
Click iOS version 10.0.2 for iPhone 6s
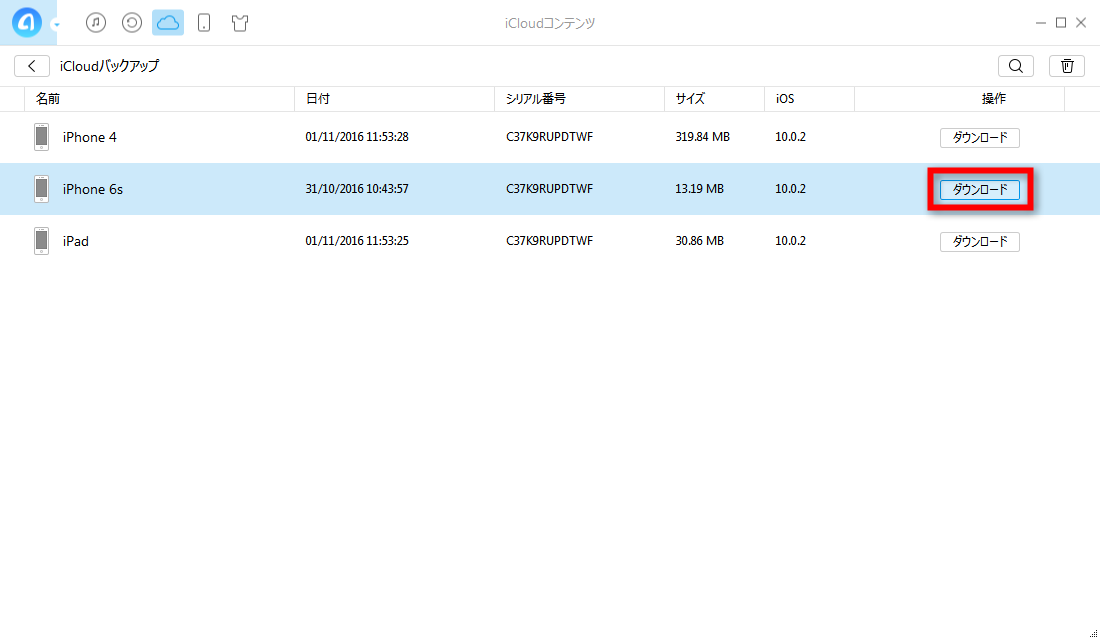click(791, 189)
